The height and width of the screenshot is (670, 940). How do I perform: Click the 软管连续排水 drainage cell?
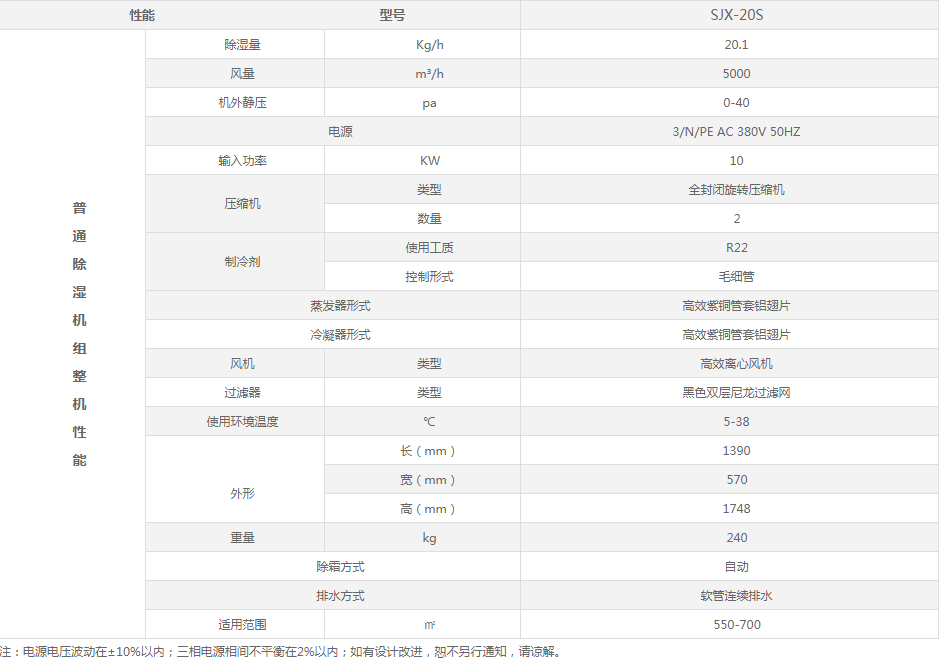coord(736,596)
